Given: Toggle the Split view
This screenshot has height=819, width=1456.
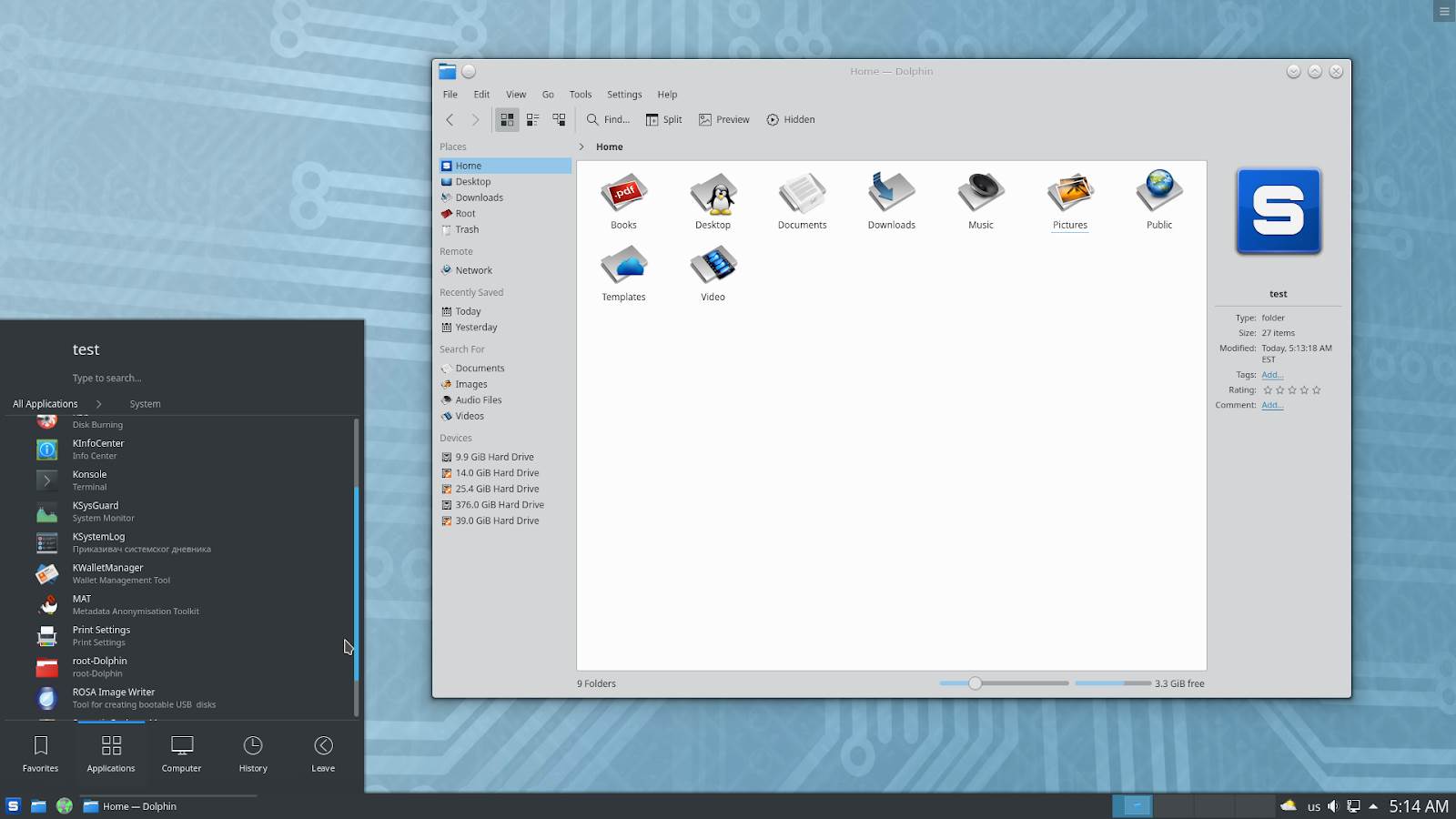Looking at the screenshot, I should [x=663, y=119].
